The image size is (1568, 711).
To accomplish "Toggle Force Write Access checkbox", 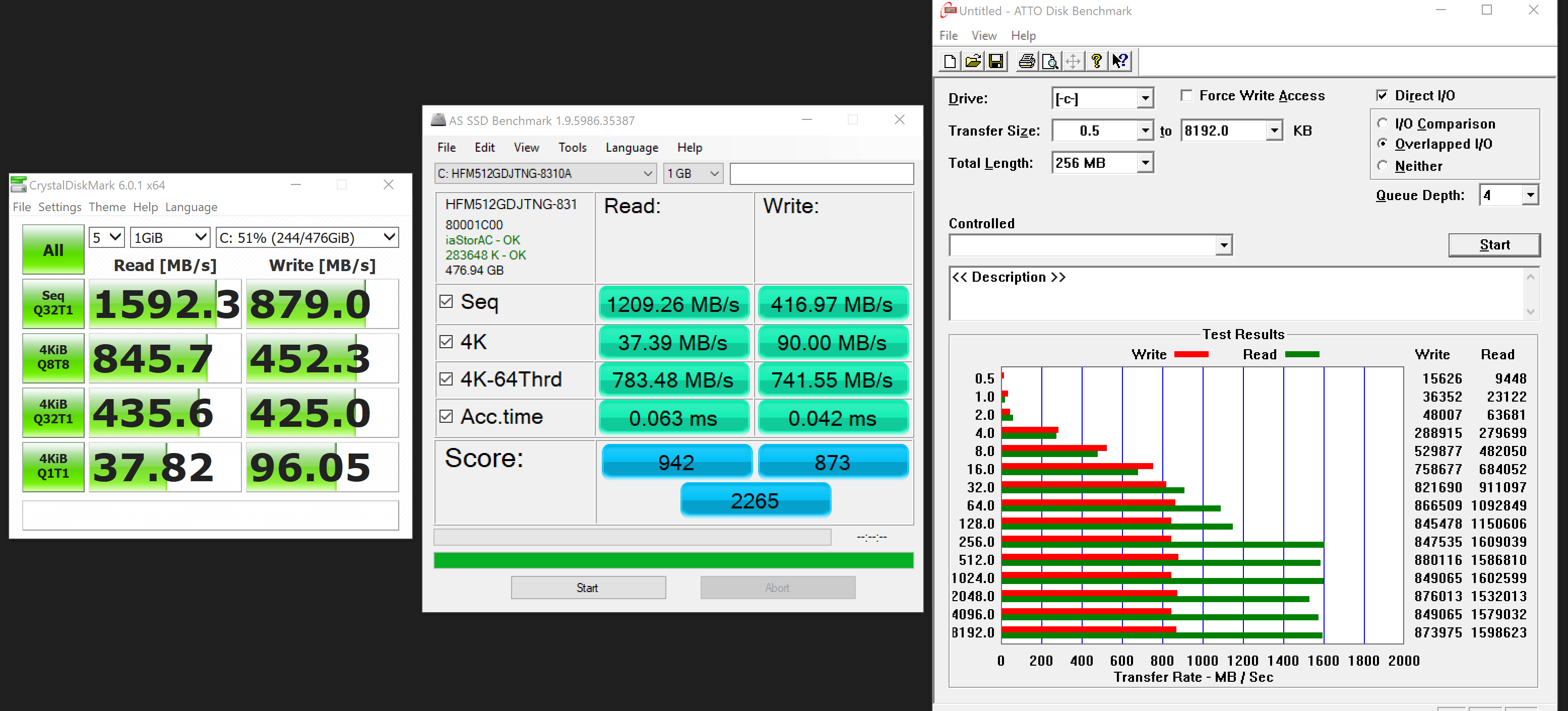I will (x=1186, y=96).
